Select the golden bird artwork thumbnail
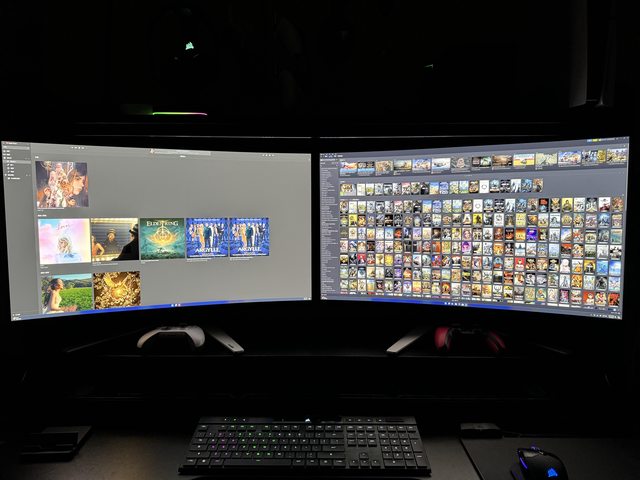 coord(117,290)
